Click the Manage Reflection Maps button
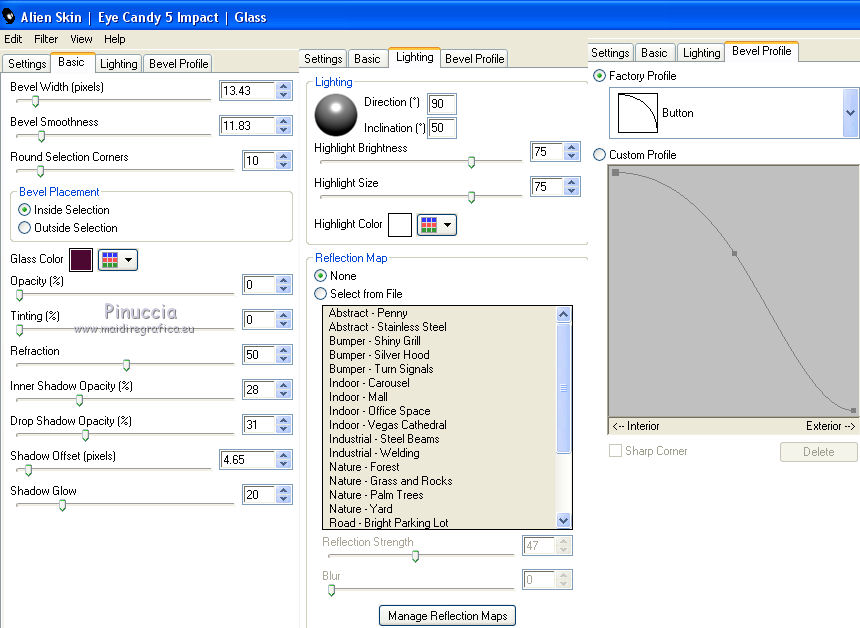 click(x=447, y=616)
